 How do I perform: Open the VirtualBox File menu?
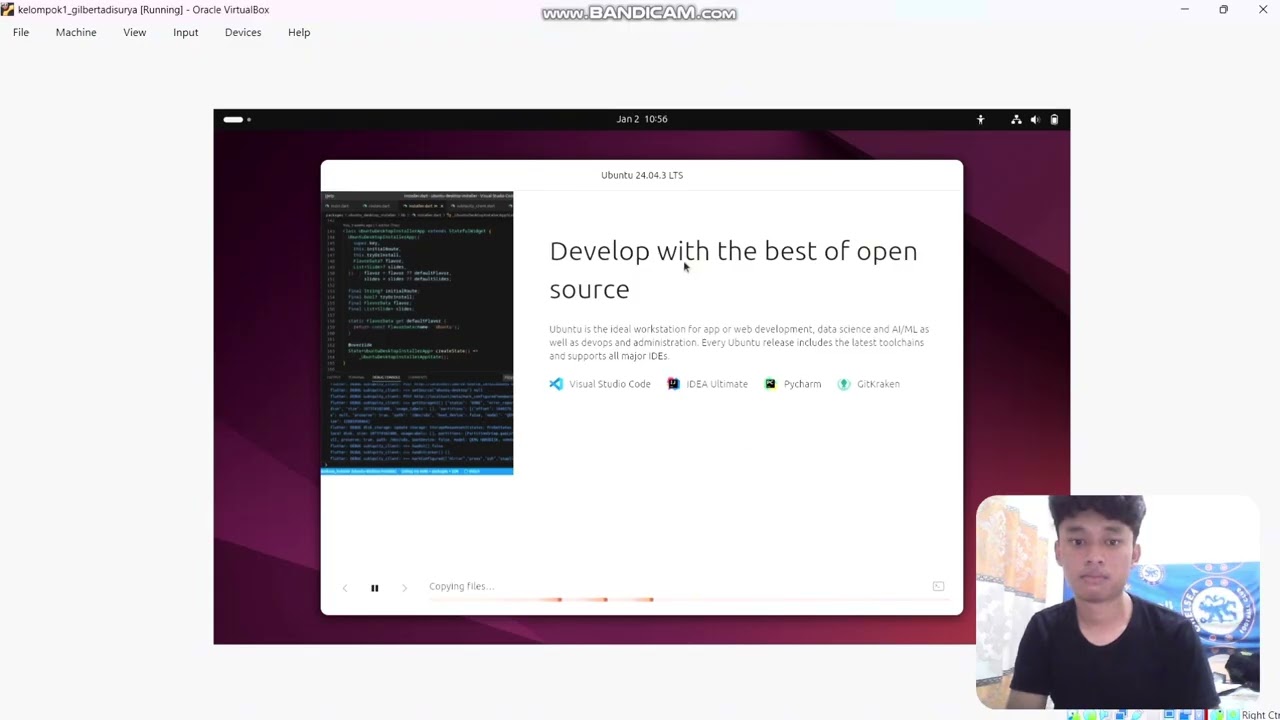(x=21, y=32)
